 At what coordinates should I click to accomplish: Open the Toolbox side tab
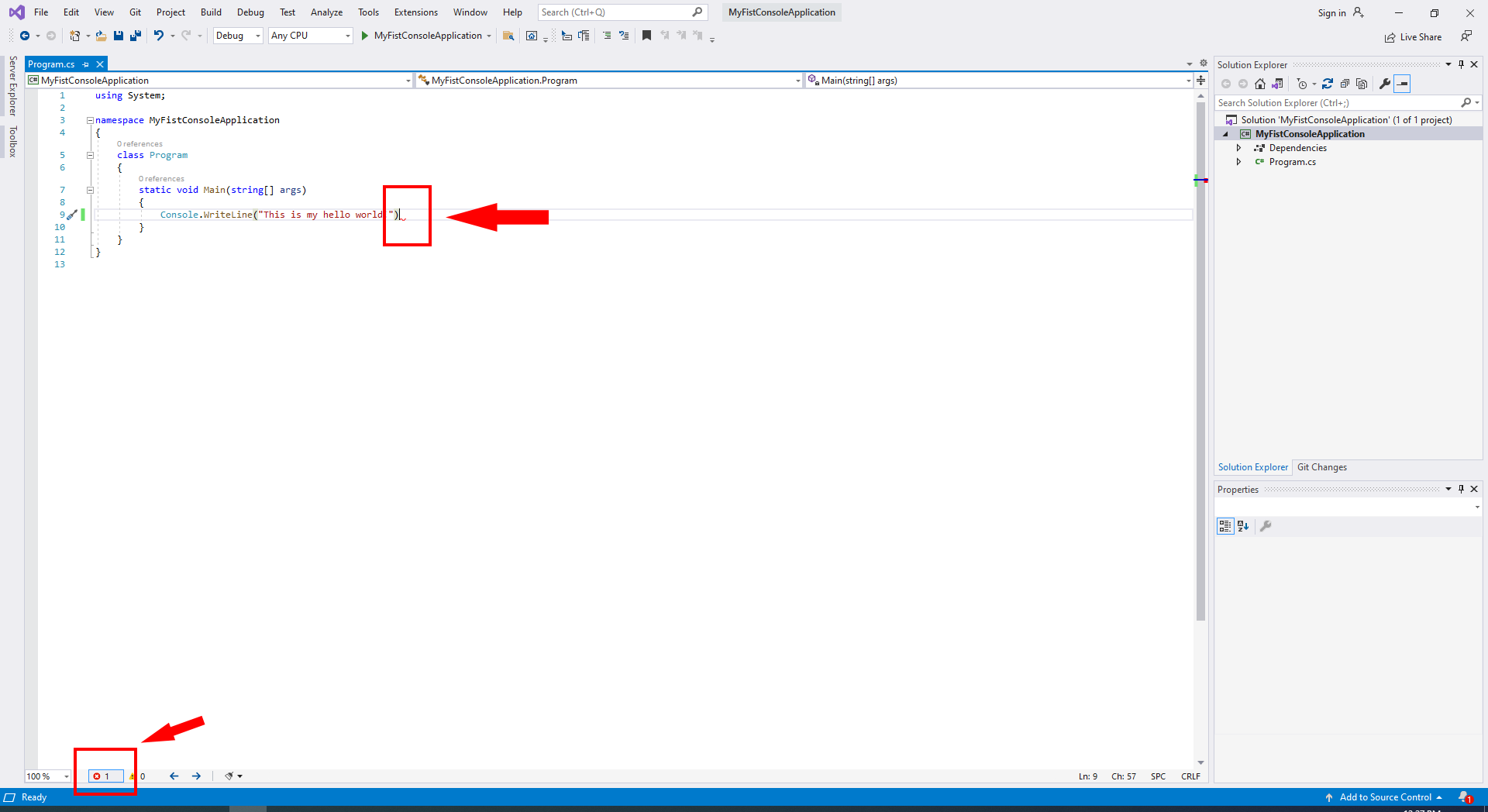12,141
